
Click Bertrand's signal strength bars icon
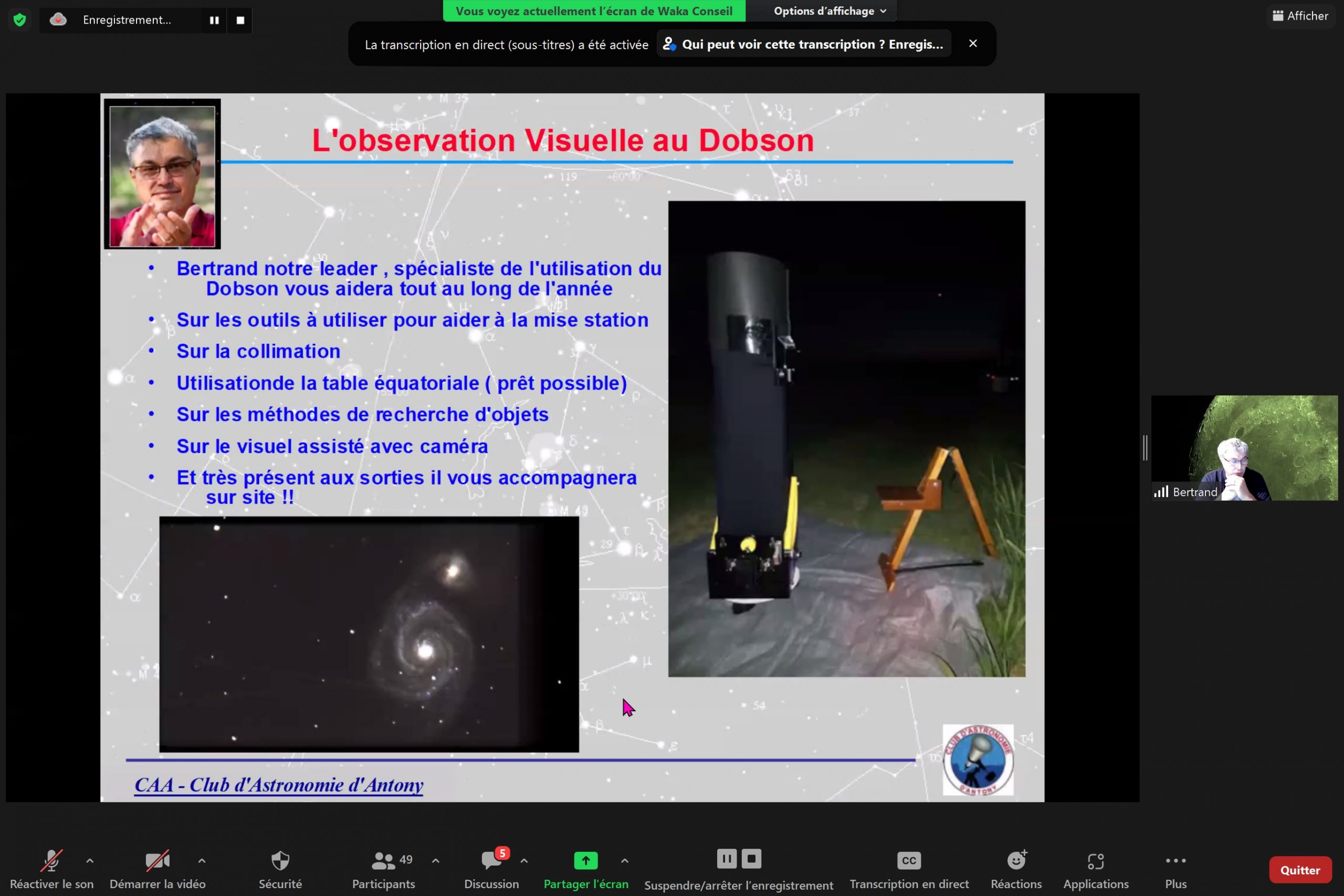1161,491
